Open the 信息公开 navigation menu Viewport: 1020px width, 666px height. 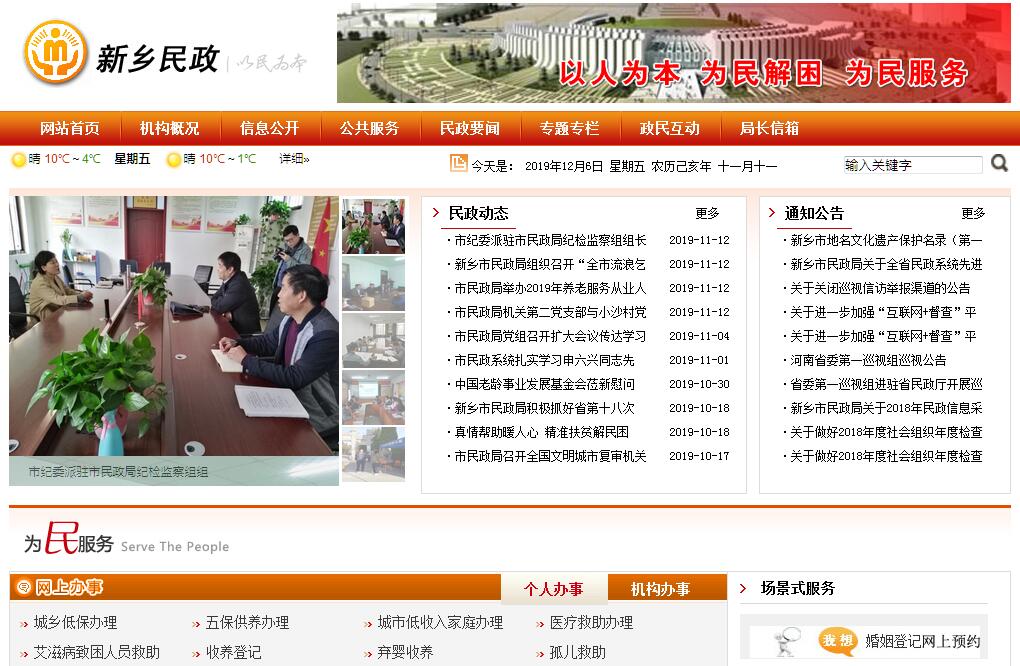pyautogui.click(x=269, y=129)
